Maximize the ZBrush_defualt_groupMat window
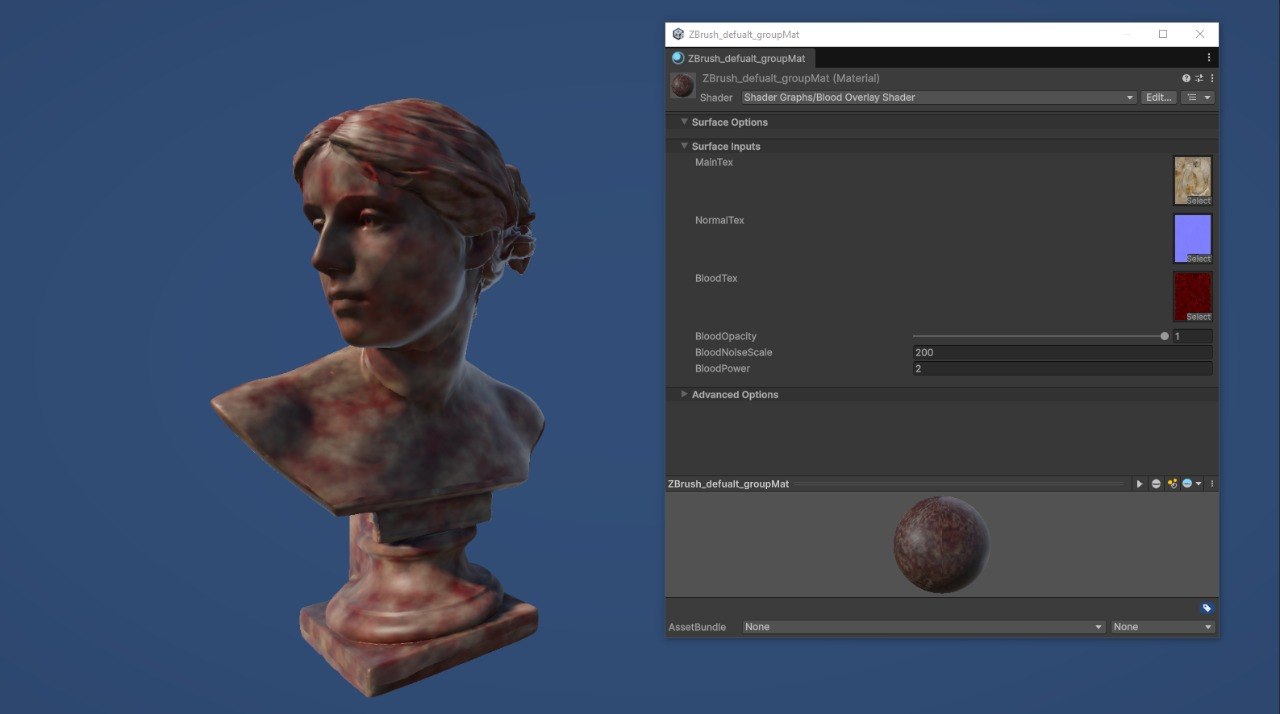Image resolution: width=1280 pixels, height=714 pixels. [1163, 34]
